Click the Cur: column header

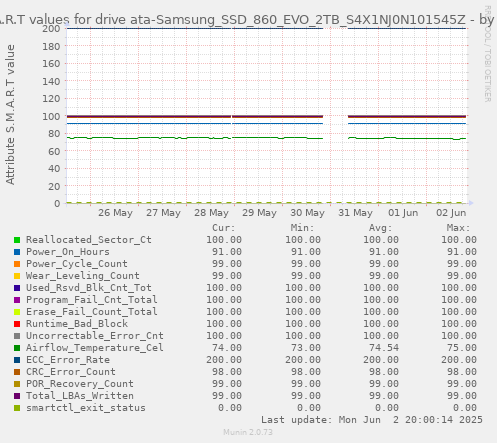[224, 228]
